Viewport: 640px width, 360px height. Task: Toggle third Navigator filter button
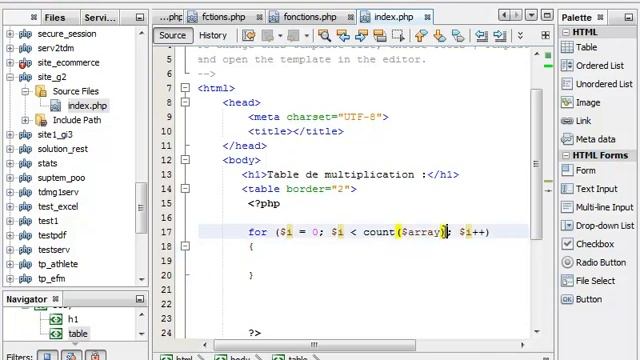coord(95,356)
